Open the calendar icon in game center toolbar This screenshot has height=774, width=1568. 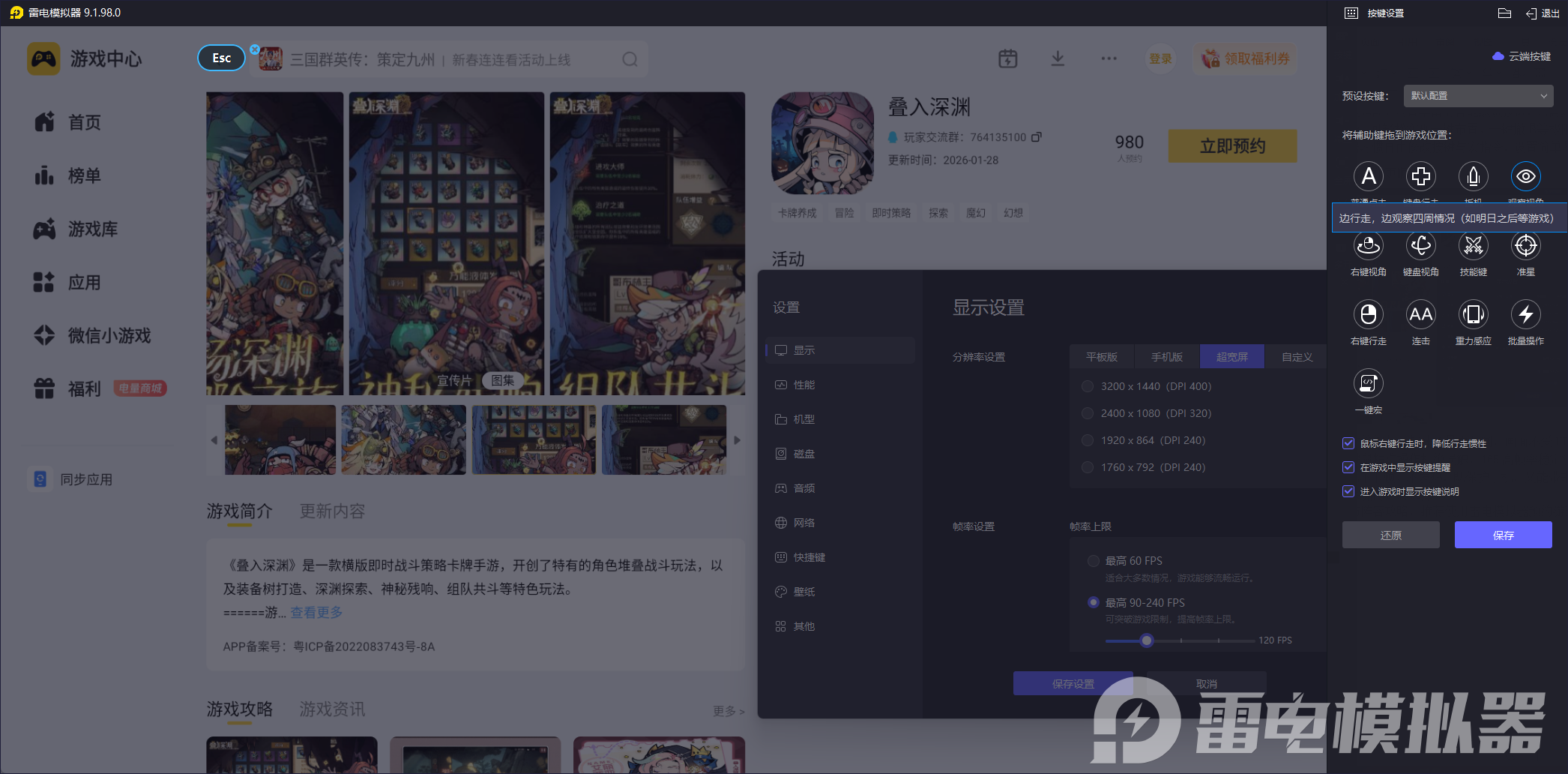[1008, 58]
